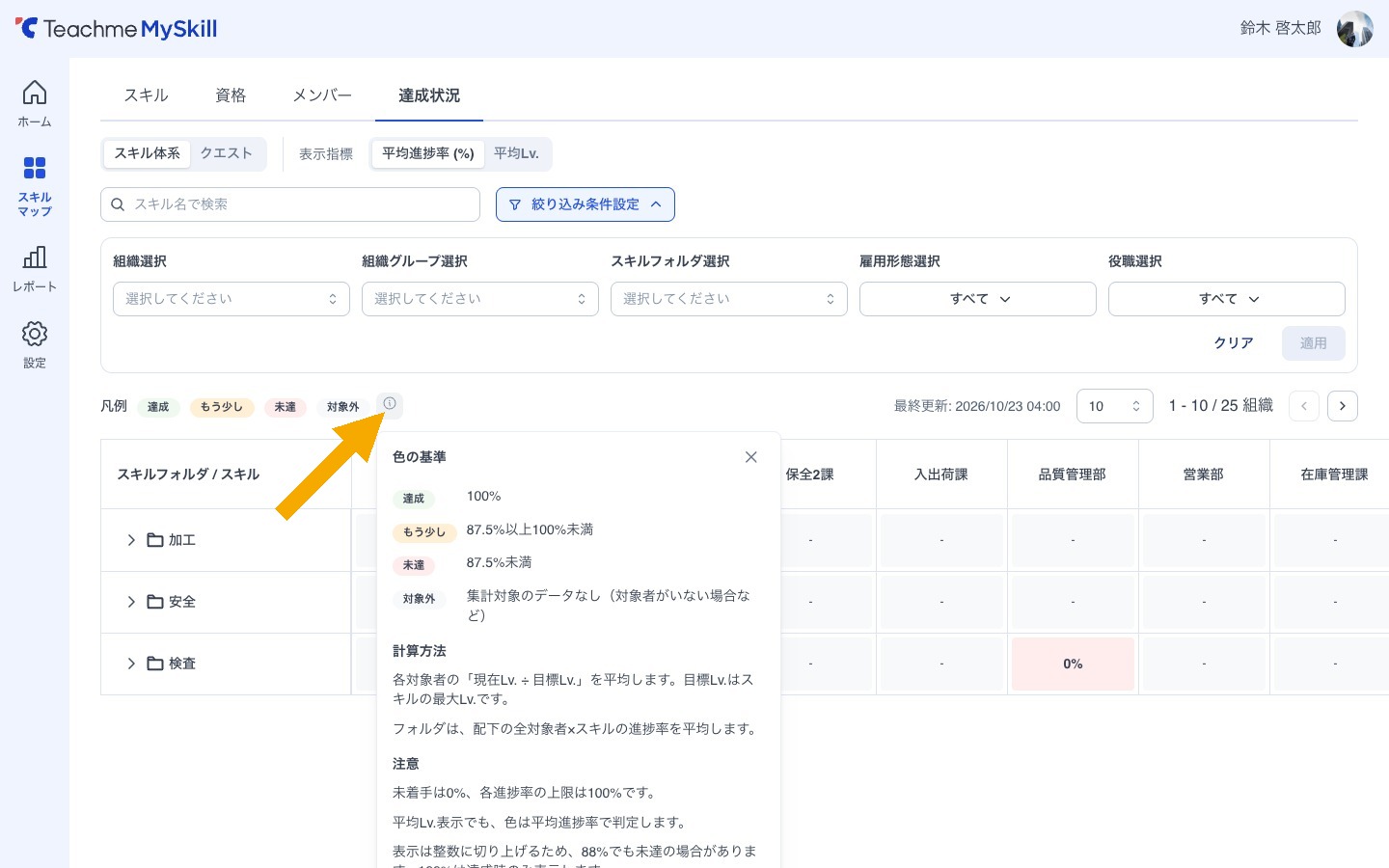This screenshot has height=868, width=1389.
Task: Collapse the 絞り込み条件設定 filter button
Action: click(586, 204)
